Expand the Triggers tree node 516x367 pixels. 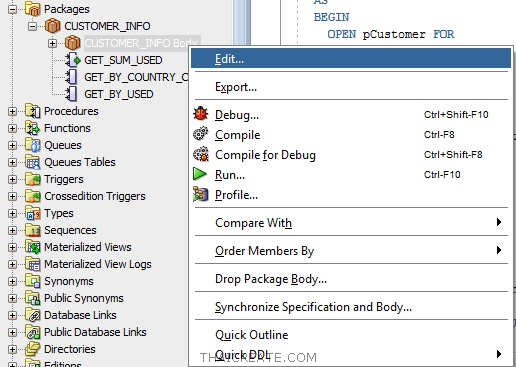(x=12, y=179)
